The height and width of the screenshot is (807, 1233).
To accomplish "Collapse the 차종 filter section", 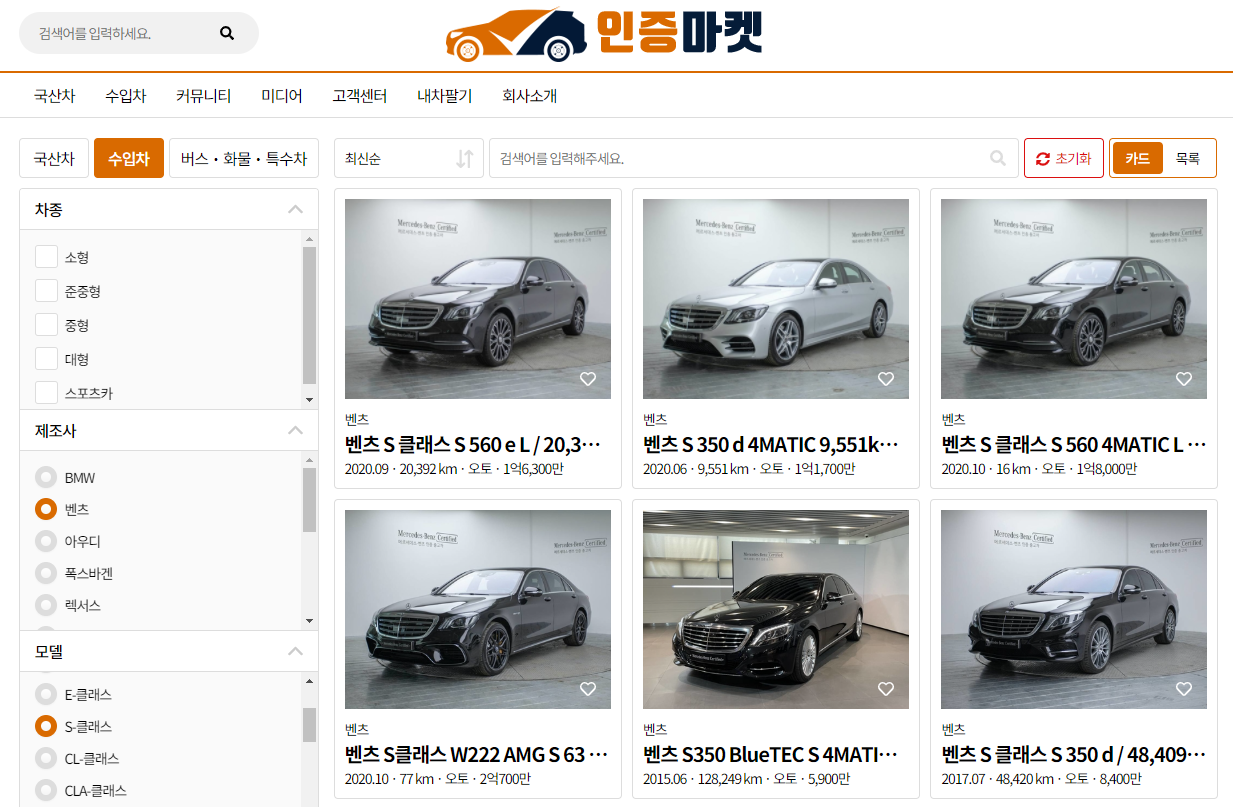I will pos(295,210).
